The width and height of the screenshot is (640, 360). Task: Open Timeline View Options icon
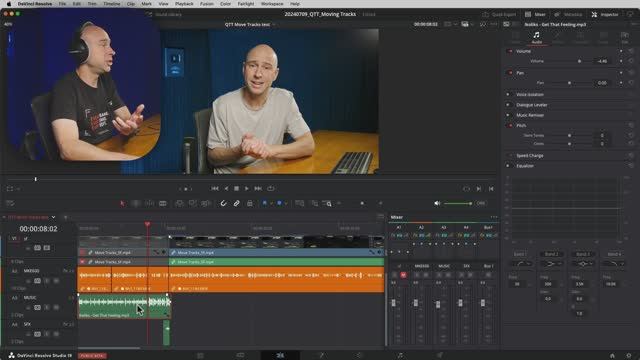[10, 203]
